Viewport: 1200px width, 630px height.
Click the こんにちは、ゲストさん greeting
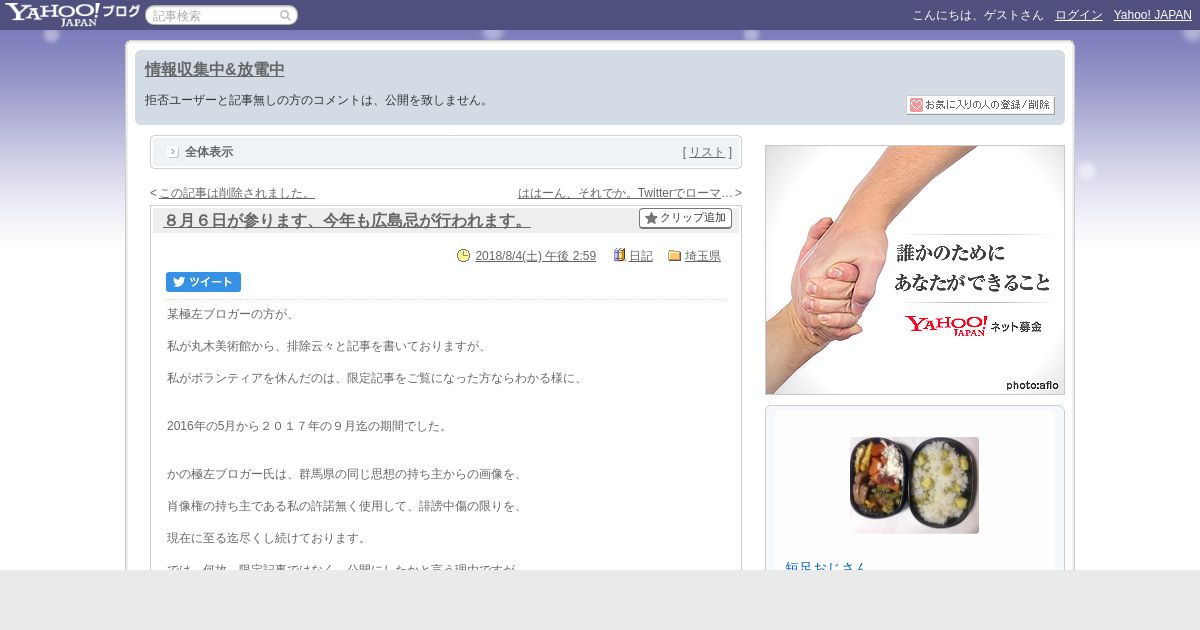coord(977,15)
